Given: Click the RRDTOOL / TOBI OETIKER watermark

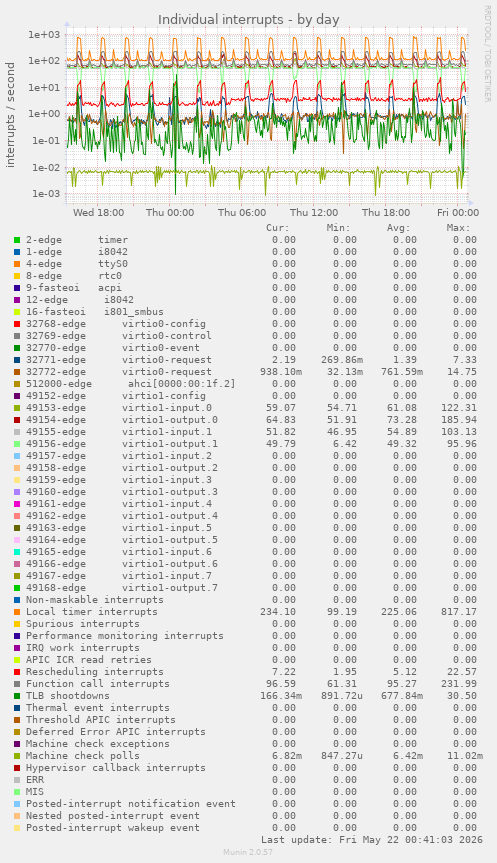Looking at the screenshot, I should (x=488, y=53).
